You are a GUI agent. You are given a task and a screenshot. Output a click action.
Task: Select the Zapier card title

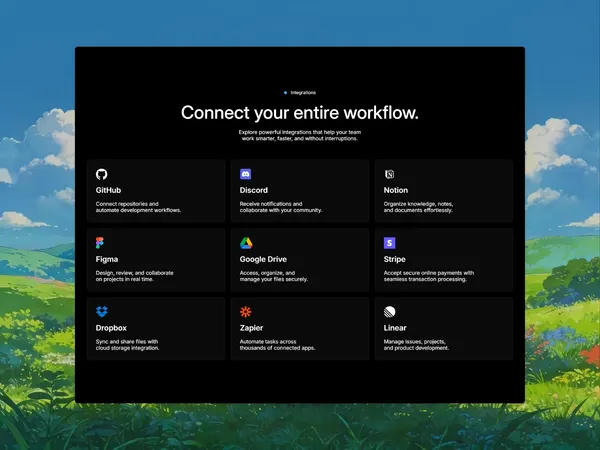[x=251, y=328]
